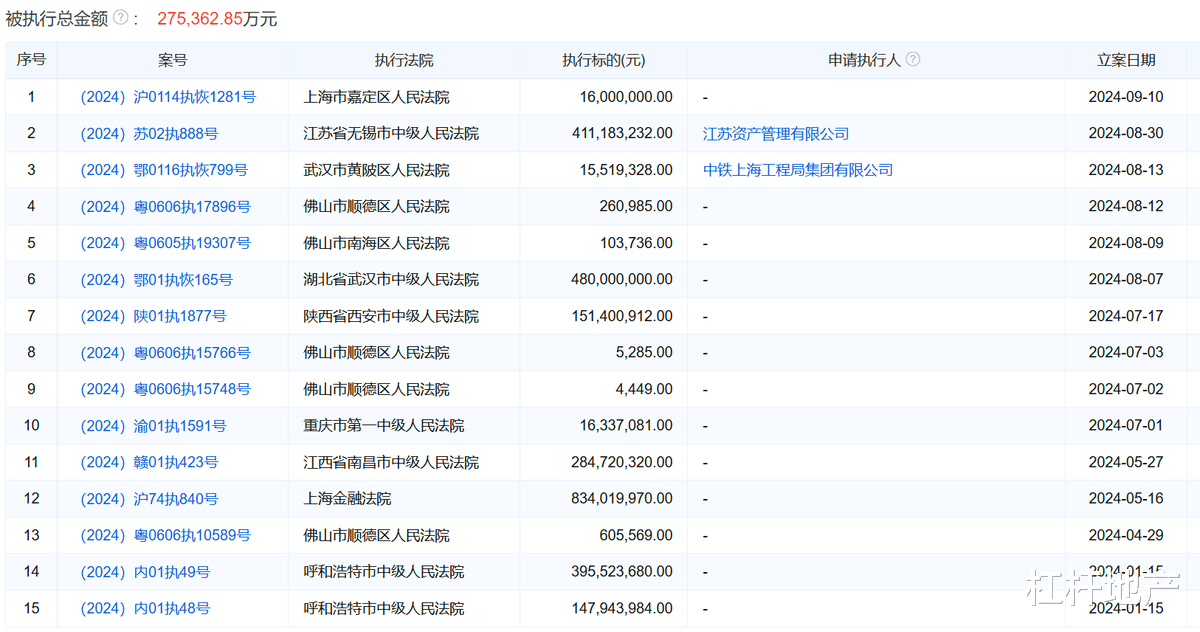This screenshot has width=1200, height=632.
Task: Click amount 411,183,232.00
Action: click(622, 134)
